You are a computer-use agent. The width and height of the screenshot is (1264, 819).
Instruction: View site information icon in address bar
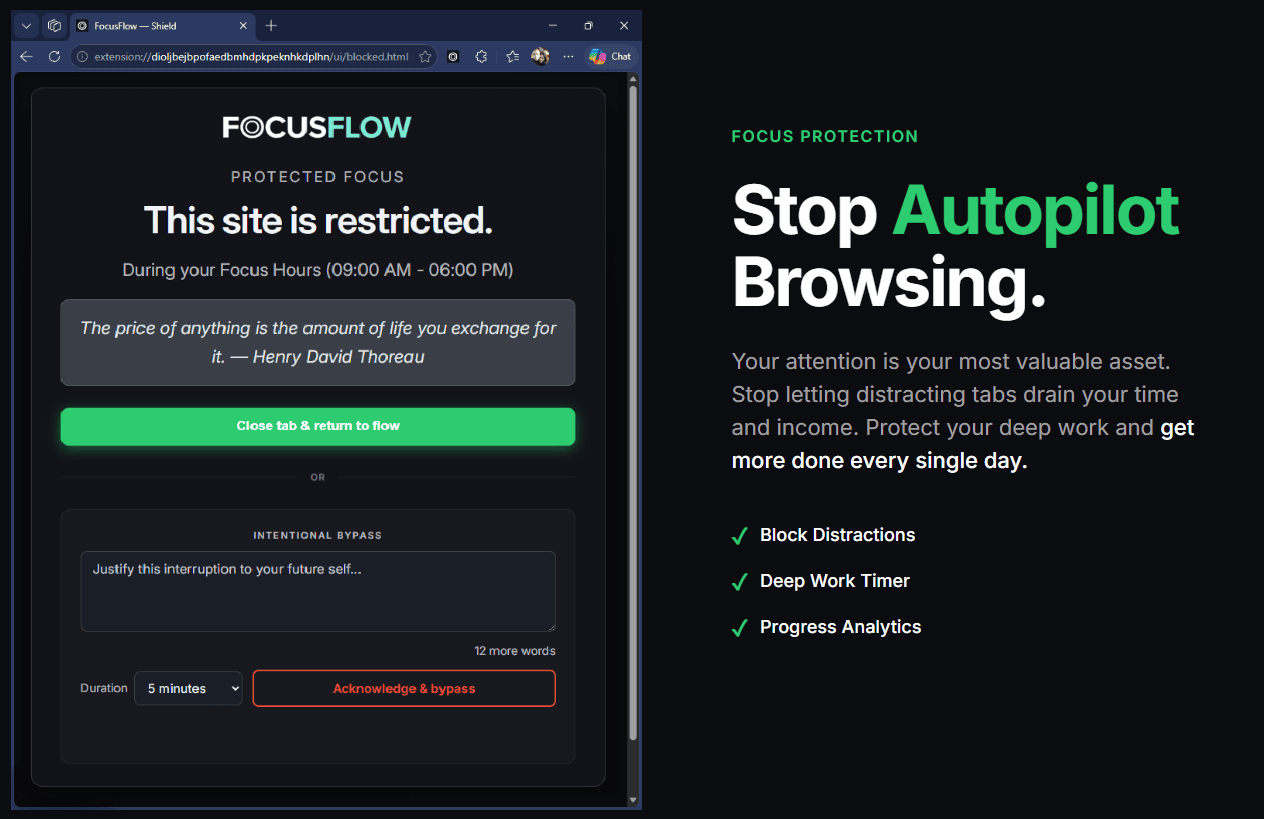click(83, 57)
